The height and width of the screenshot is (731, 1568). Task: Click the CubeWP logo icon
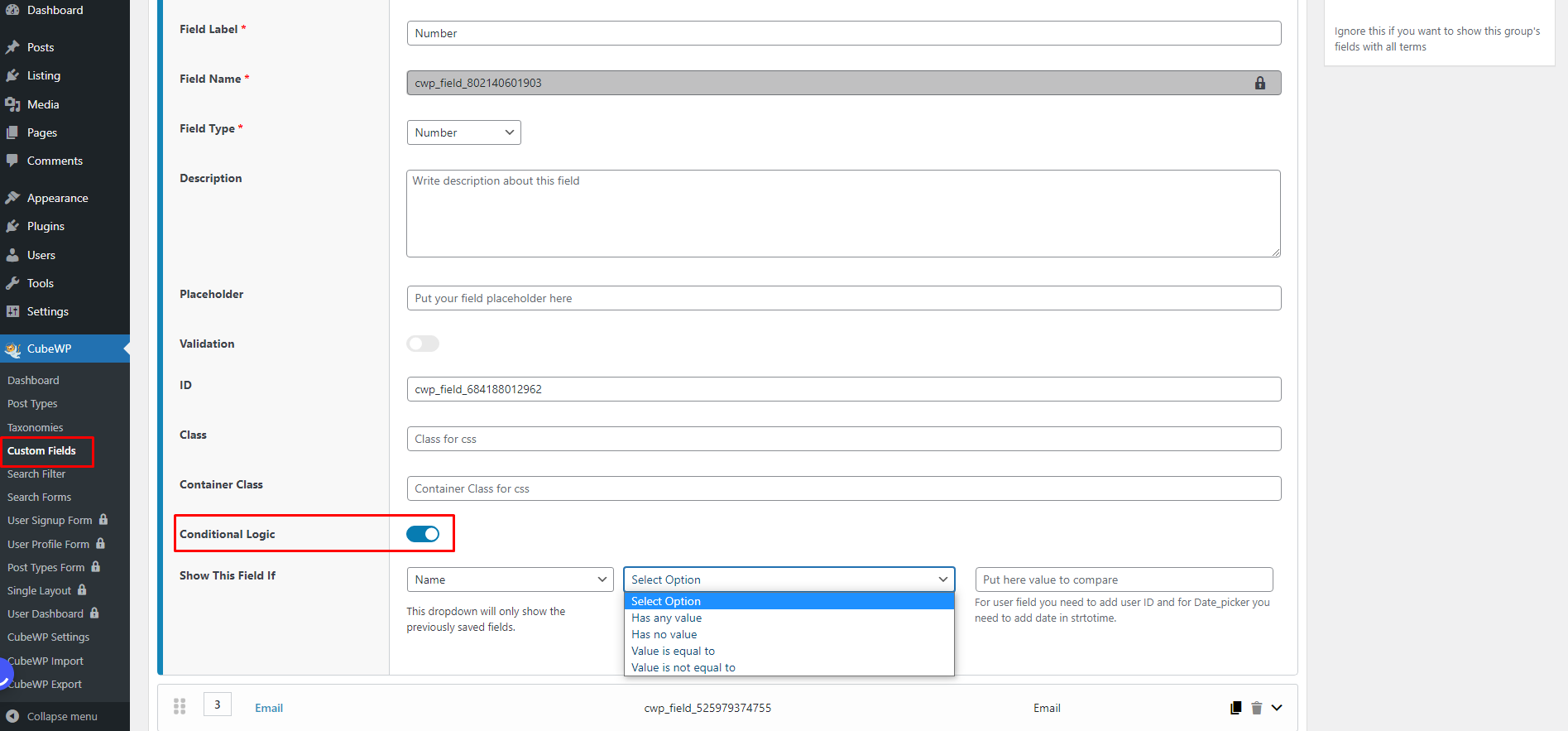[12, 349]
